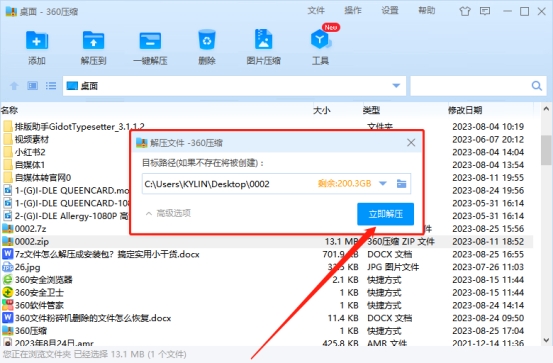Select folder 排版助手GidotTypesetter_3.1.1.2
The height and width of the screenshot is (363, 553).
[x=79, y=126]
